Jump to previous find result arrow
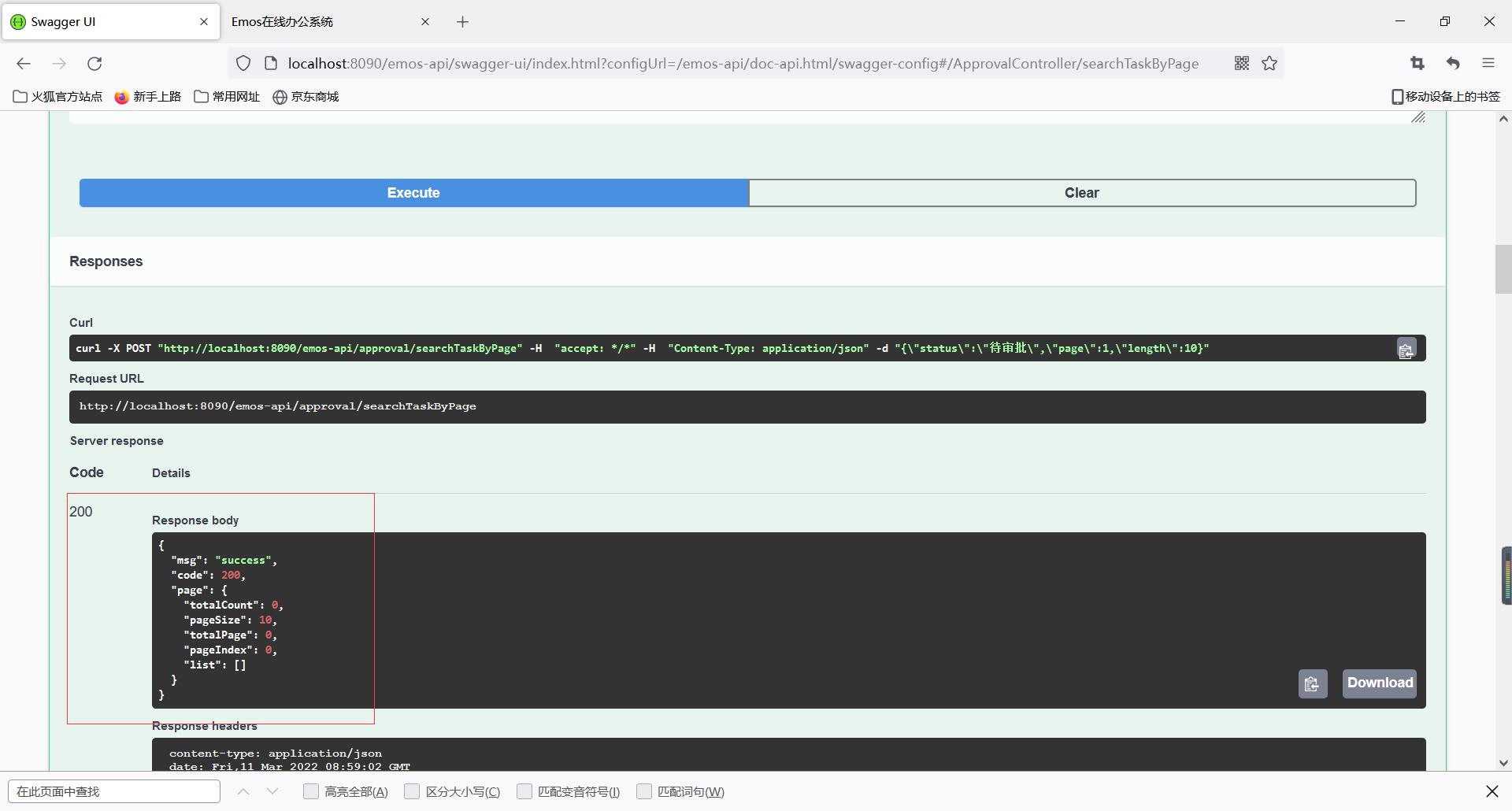Viewport: 1512px width, 811px height. [x=243, y=791]
